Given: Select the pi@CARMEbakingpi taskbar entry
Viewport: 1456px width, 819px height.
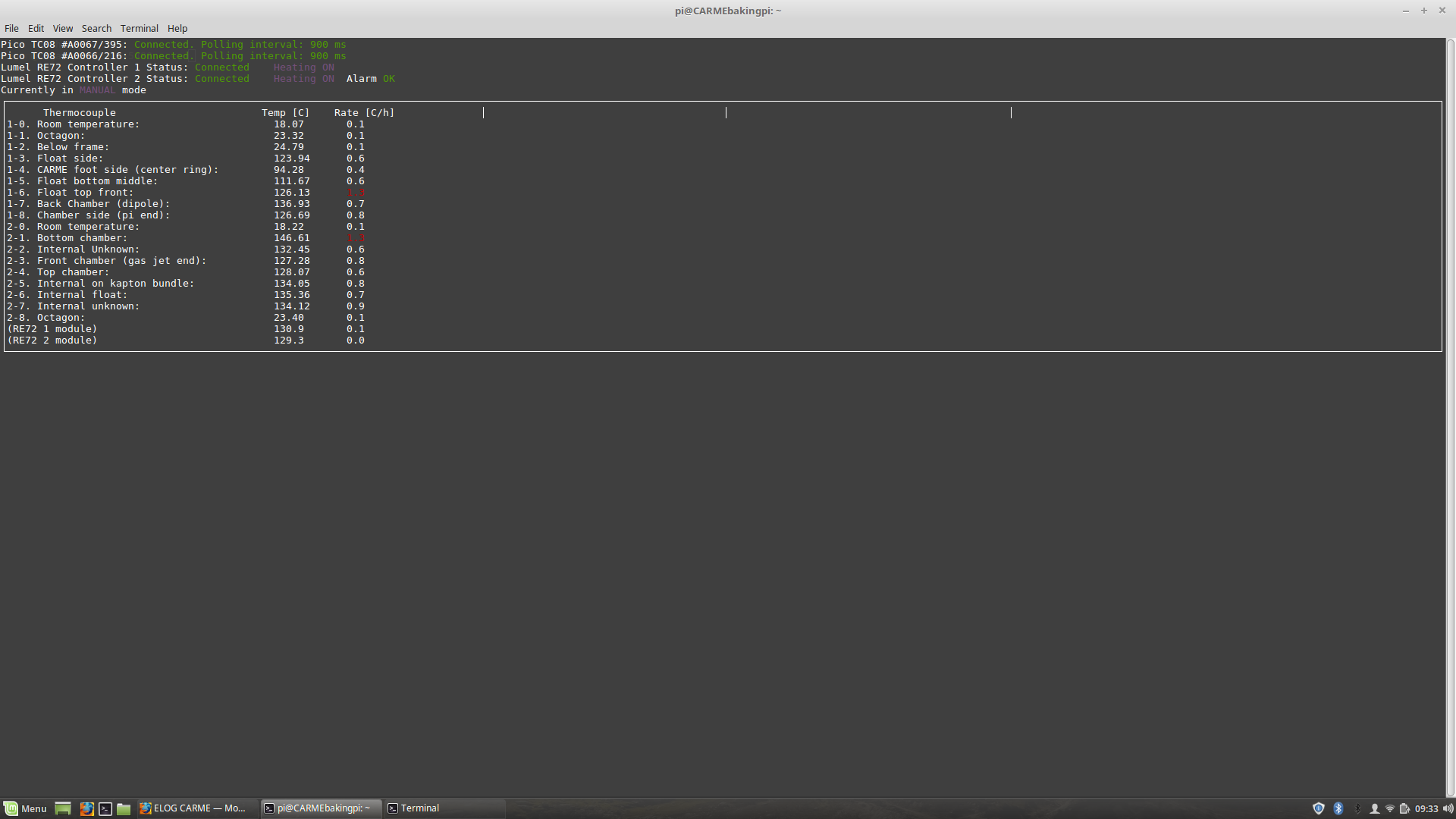Looking at the screenshot, I should (x=318, y=808).
